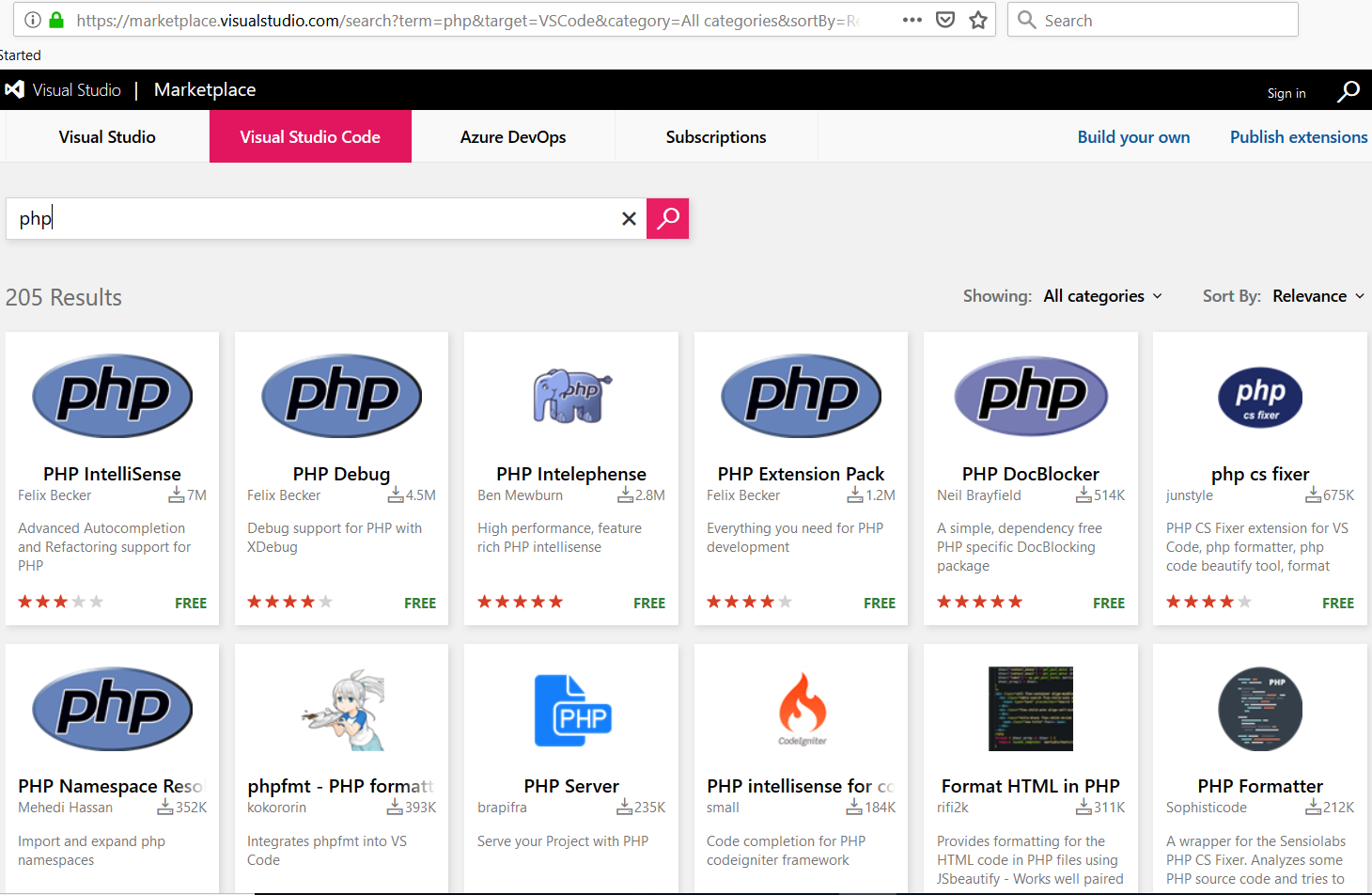Open the PHP Formatter title
The width and height of the screenshot is (1372, 895).
pos(1260,786)
